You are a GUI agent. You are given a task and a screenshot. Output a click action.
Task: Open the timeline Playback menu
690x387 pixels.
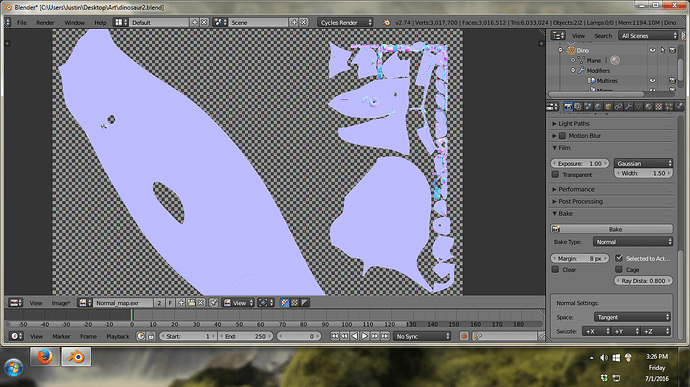(x=117, y=336)
